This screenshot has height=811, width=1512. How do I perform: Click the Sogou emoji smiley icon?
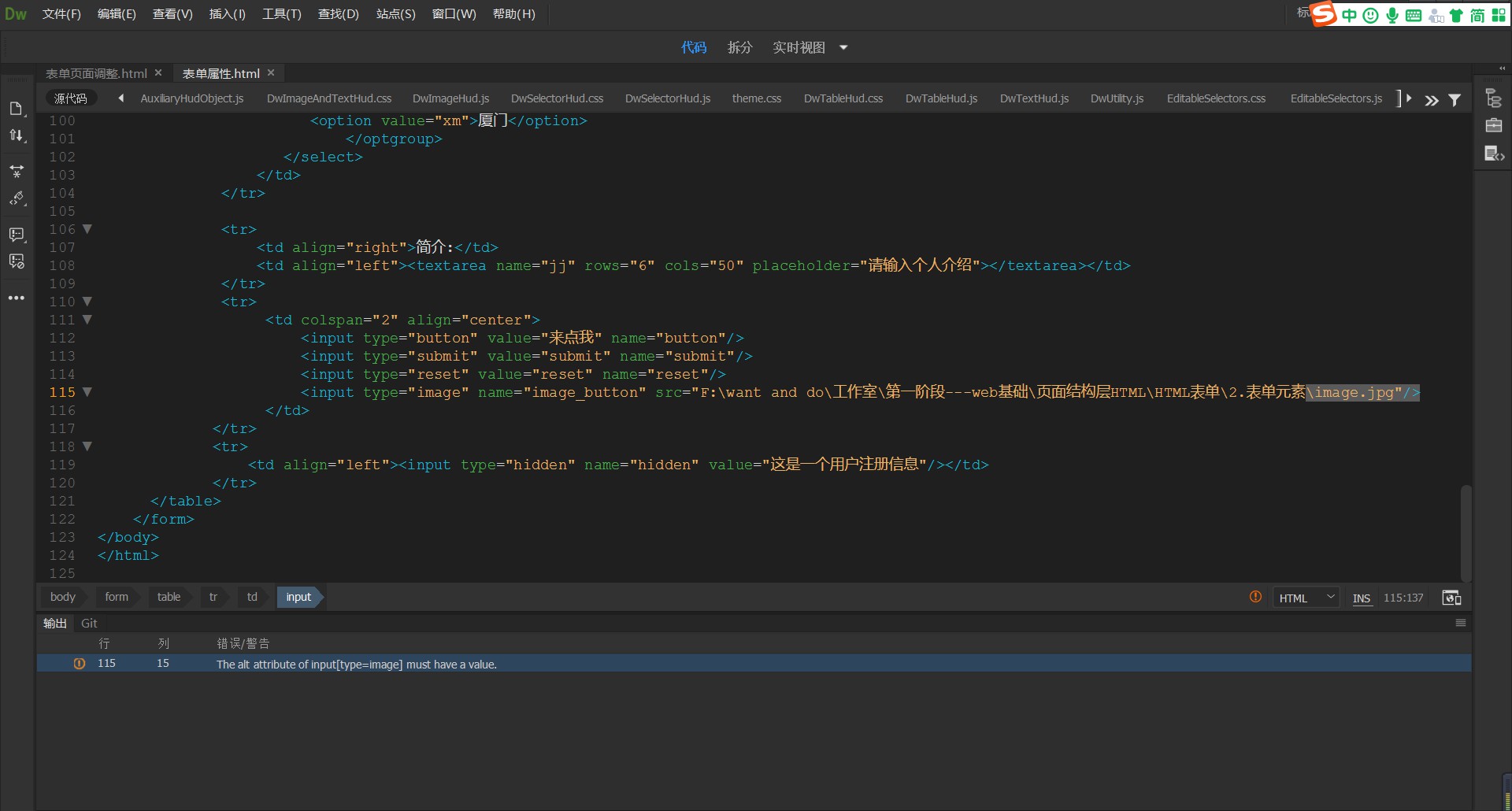tap(1371, 15)
